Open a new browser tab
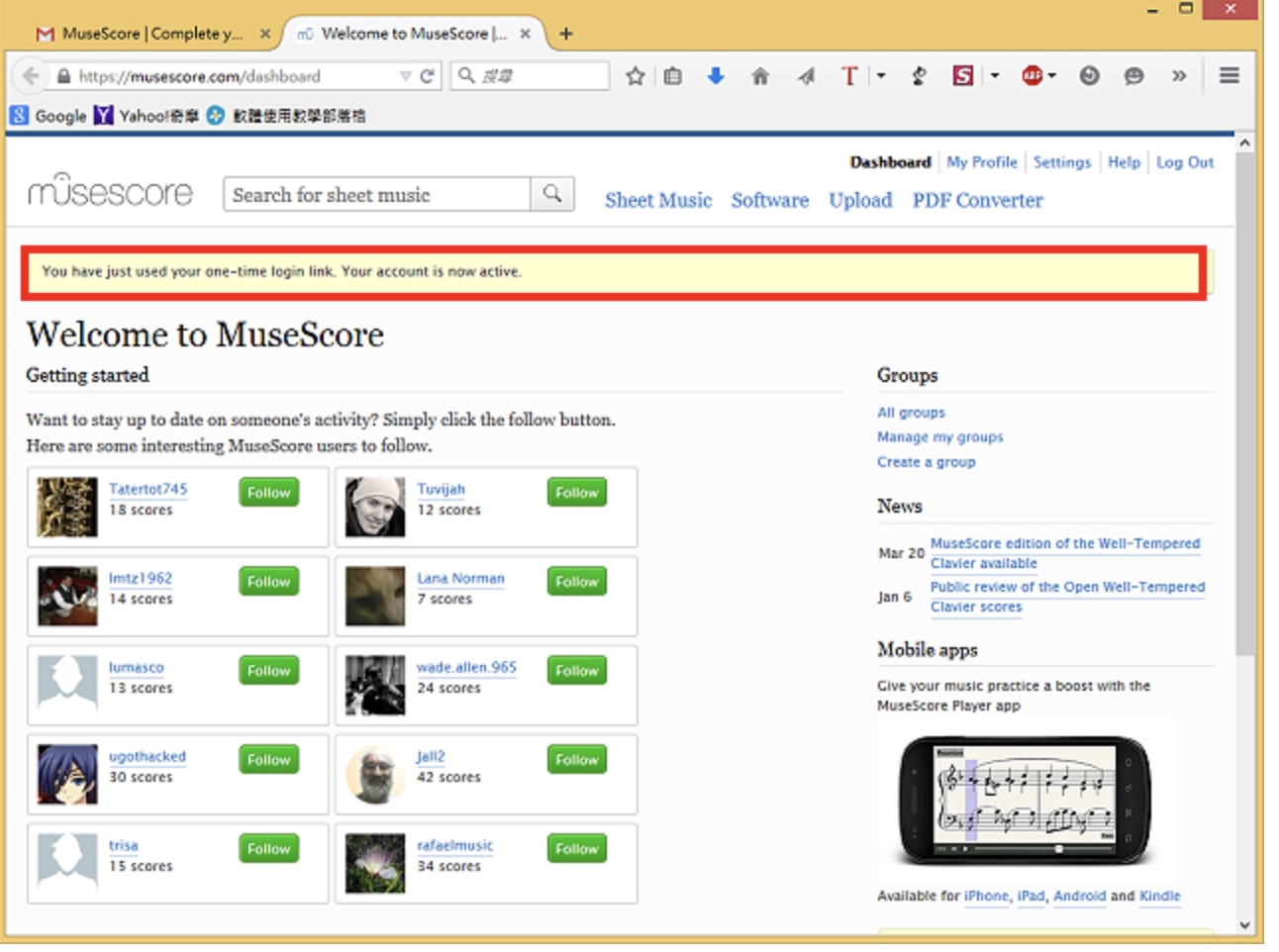Image resolution: width=1279 pixels, height=952 pixels. (x=566, y=34)
